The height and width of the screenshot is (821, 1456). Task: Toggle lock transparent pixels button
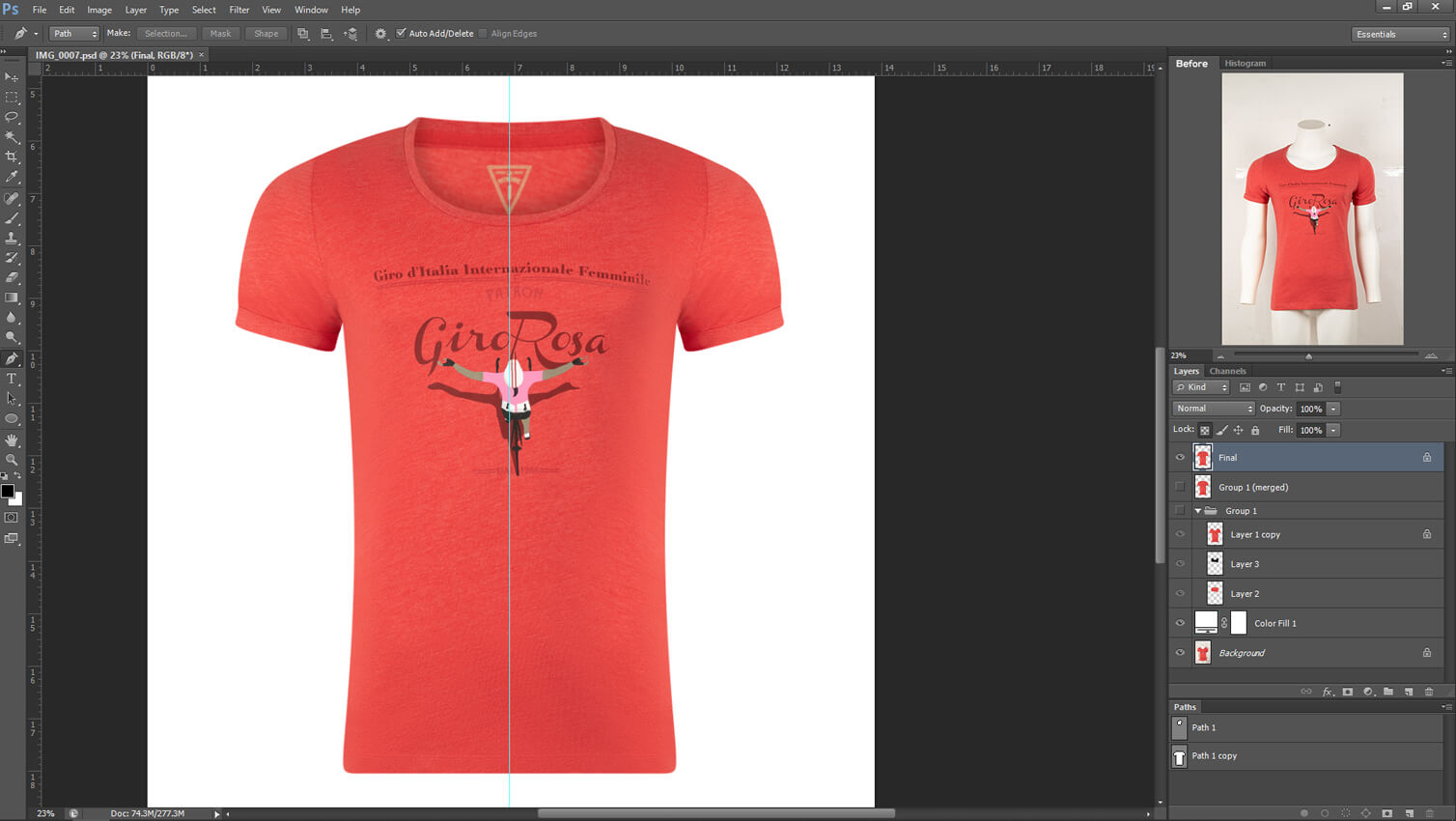point(1205,430)
